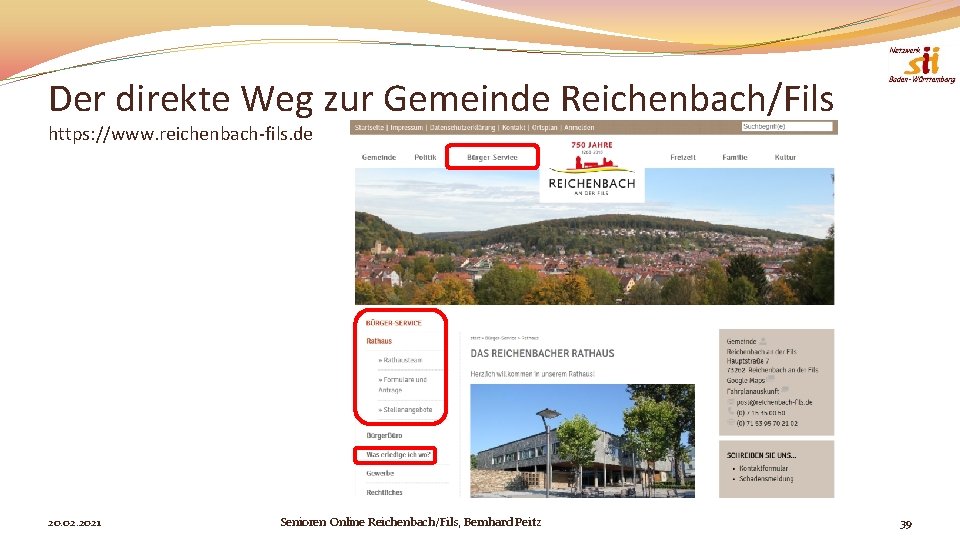Open the Kultur main menu item
The height and width of the screenshot is (540, 960).
[785, 157]
